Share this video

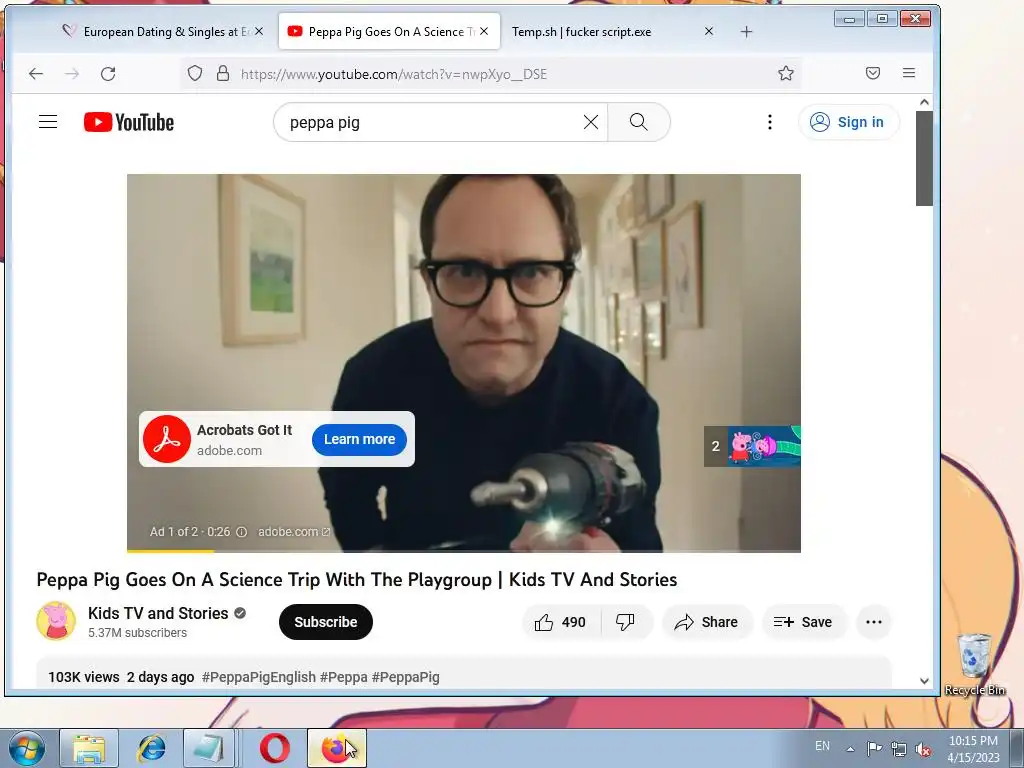(x=707, y=622)
